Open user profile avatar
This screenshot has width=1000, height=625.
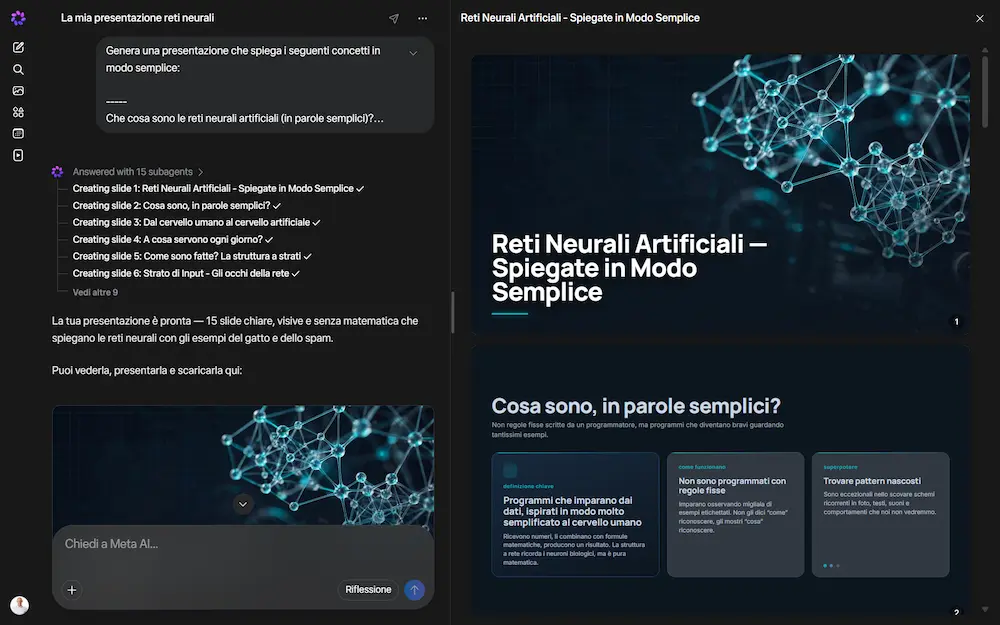(x=19, y=605)
